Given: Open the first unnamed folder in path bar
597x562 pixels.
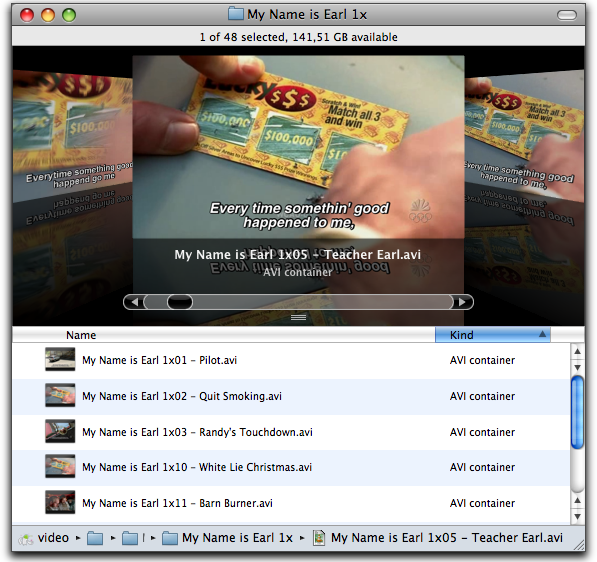Looking at the screenshot, I should coord(95,538).
